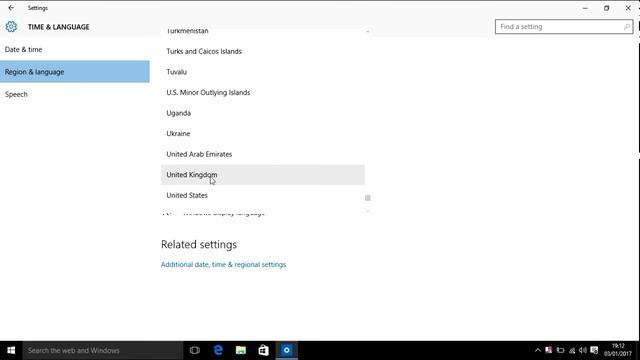Open the Speech section
The height and width of the screenshot is (360, 640).
coord(75,94)
